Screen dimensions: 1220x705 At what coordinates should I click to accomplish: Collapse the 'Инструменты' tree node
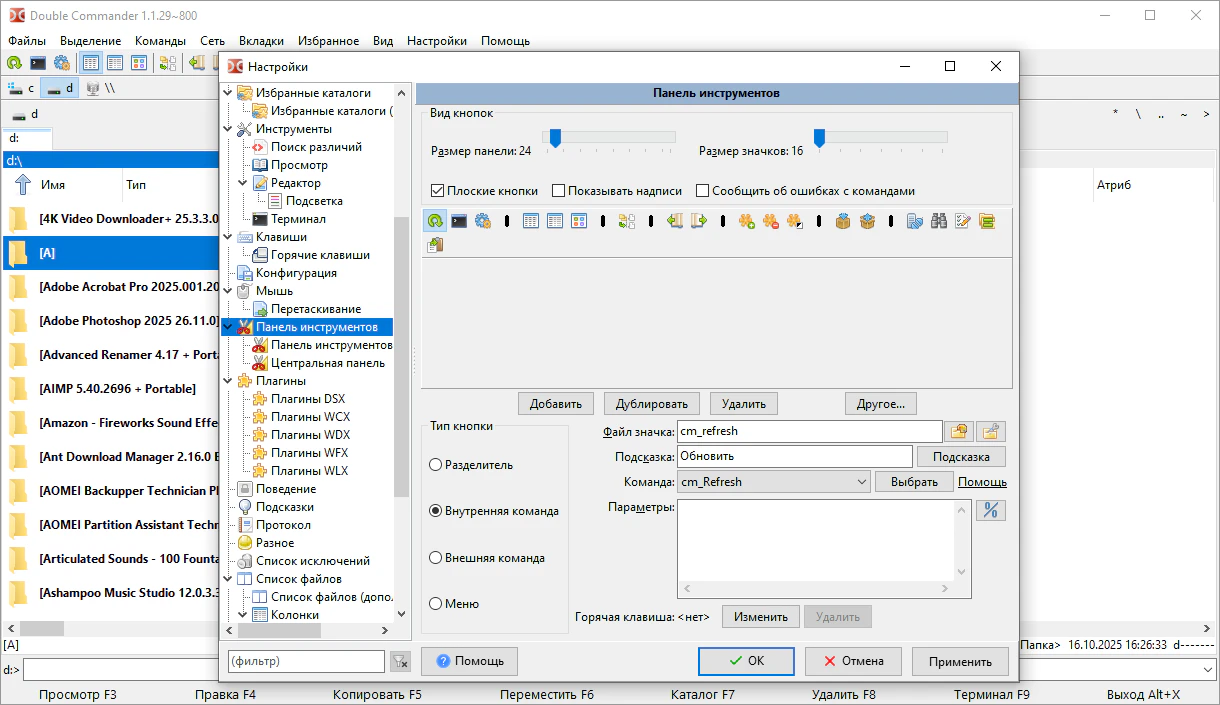click(227, 129)
